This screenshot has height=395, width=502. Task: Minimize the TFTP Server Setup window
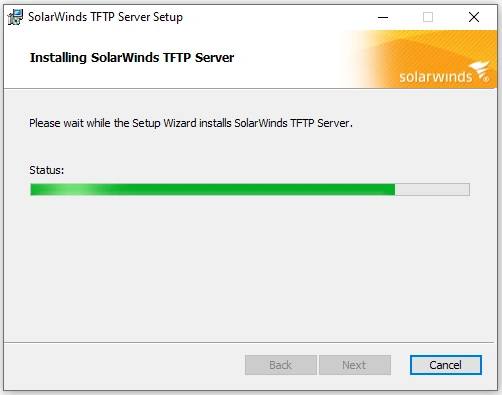[383, 17]
